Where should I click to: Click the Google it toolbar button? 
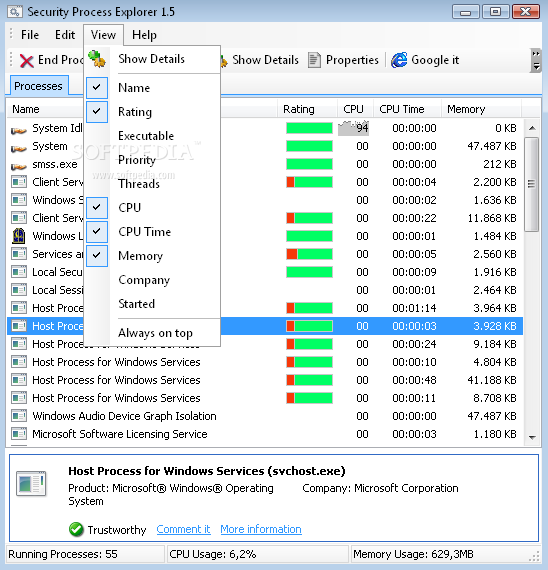coord(425,60)
